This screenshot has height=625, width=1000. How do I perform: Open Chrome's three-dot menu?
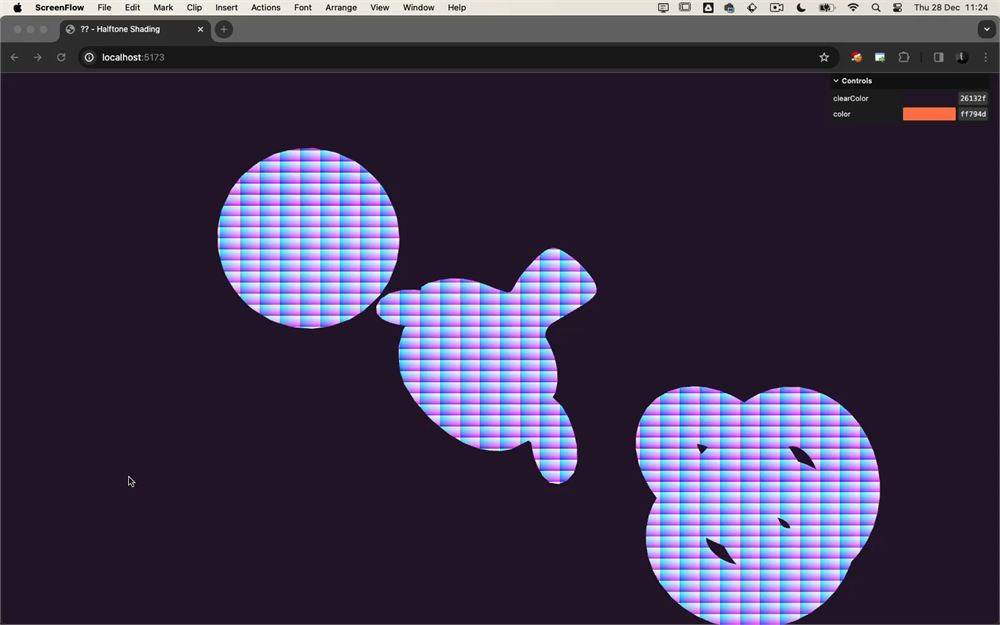tap(985, 57)
